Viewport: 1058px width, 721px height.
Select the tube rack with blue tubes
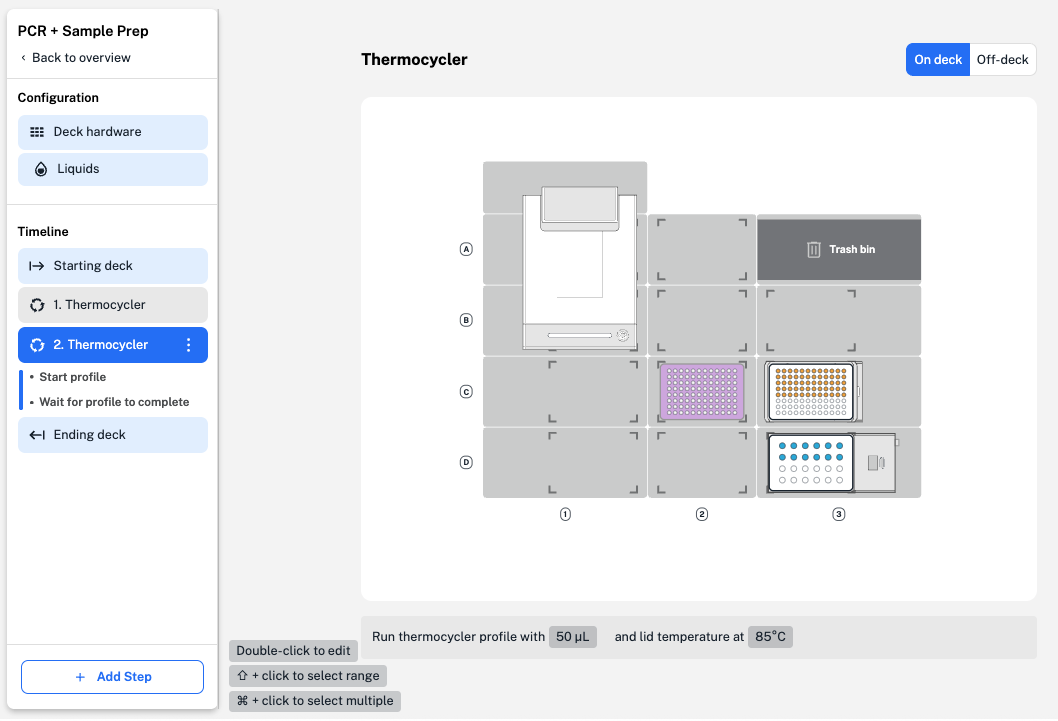pyautogui.click(x=810, y=463)
